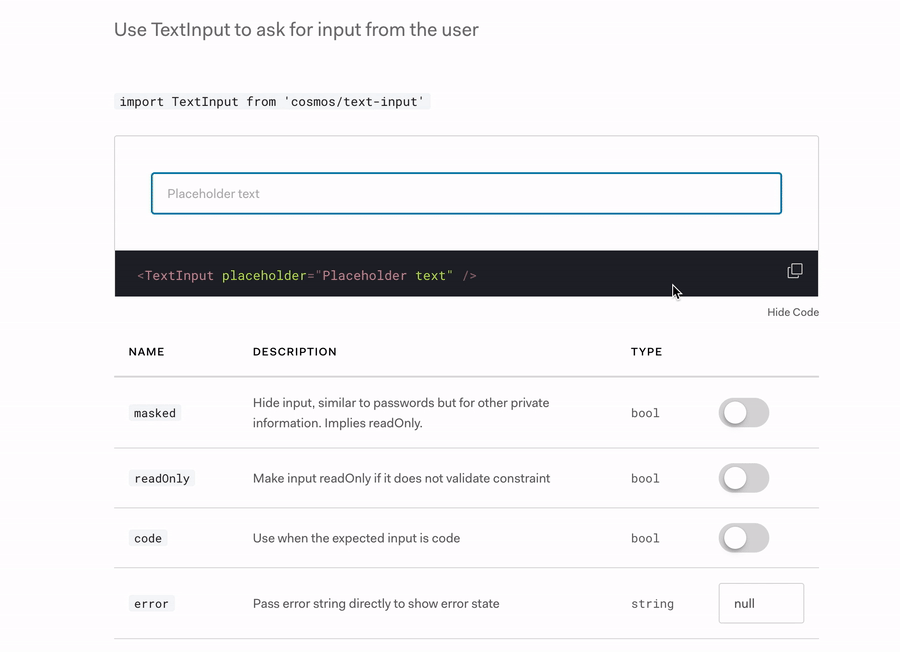This screenshot has width=900, height=652.
Task: Copy the TextInput code snippet
Action: (x=794, y=270)
